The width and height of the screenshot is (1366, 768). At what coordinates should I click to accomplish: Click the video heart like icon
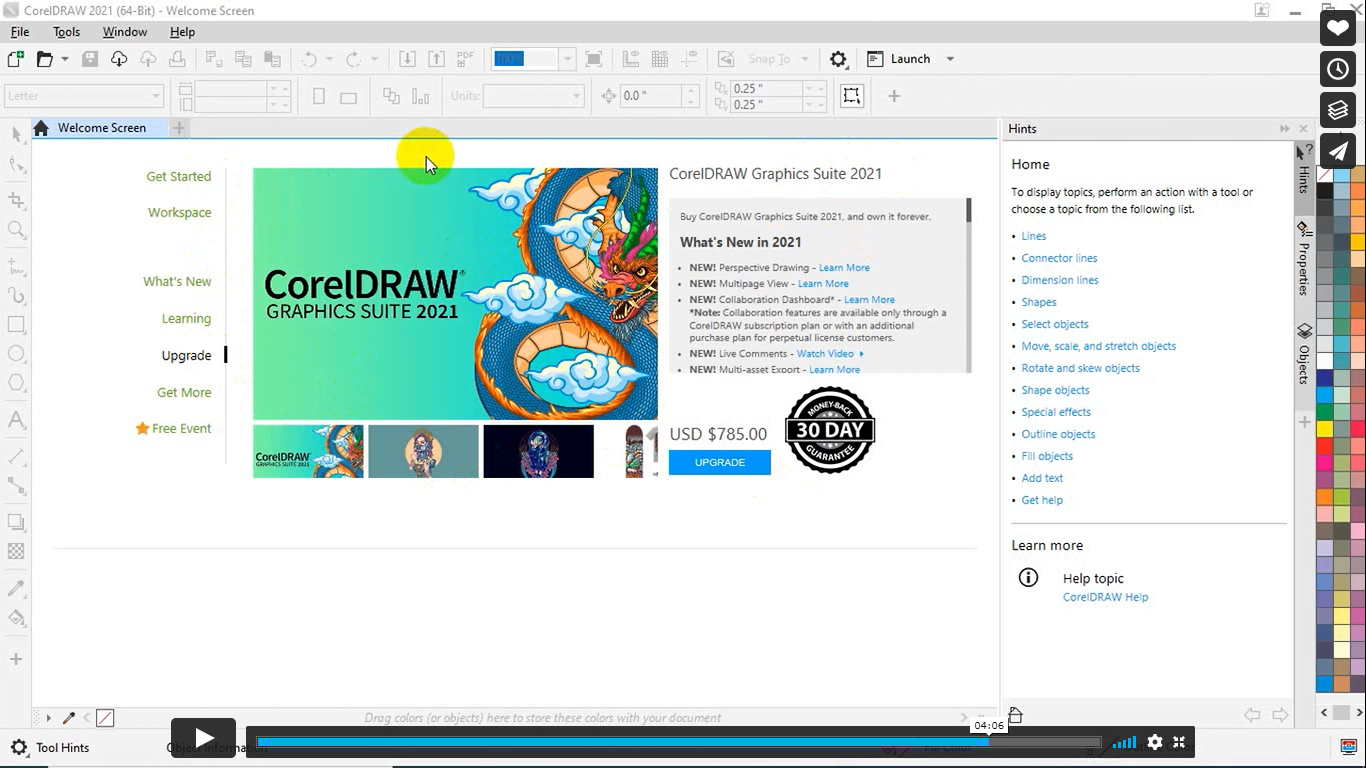[1338, 28]
